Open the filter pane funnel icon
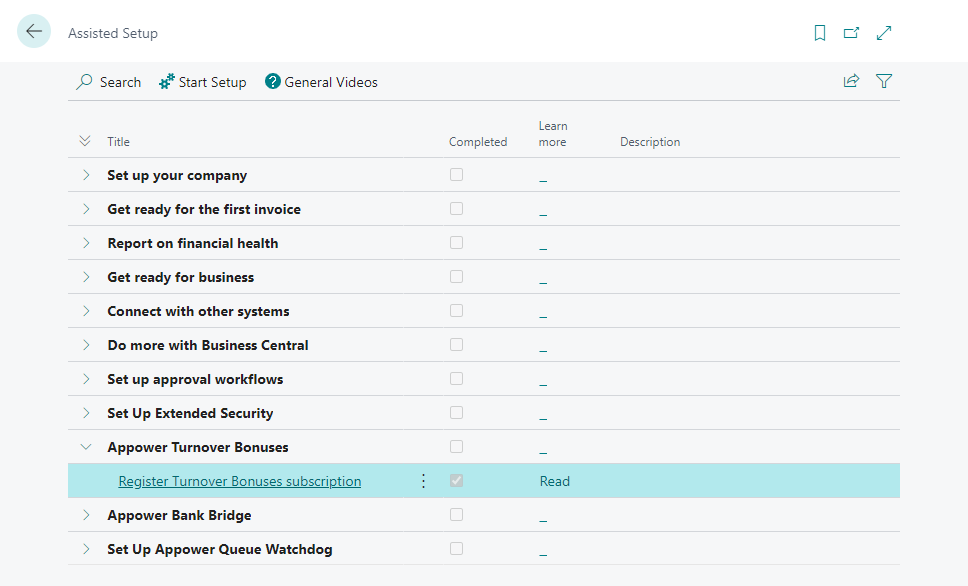Screen dimensions: 968x586 coord(884,82)
